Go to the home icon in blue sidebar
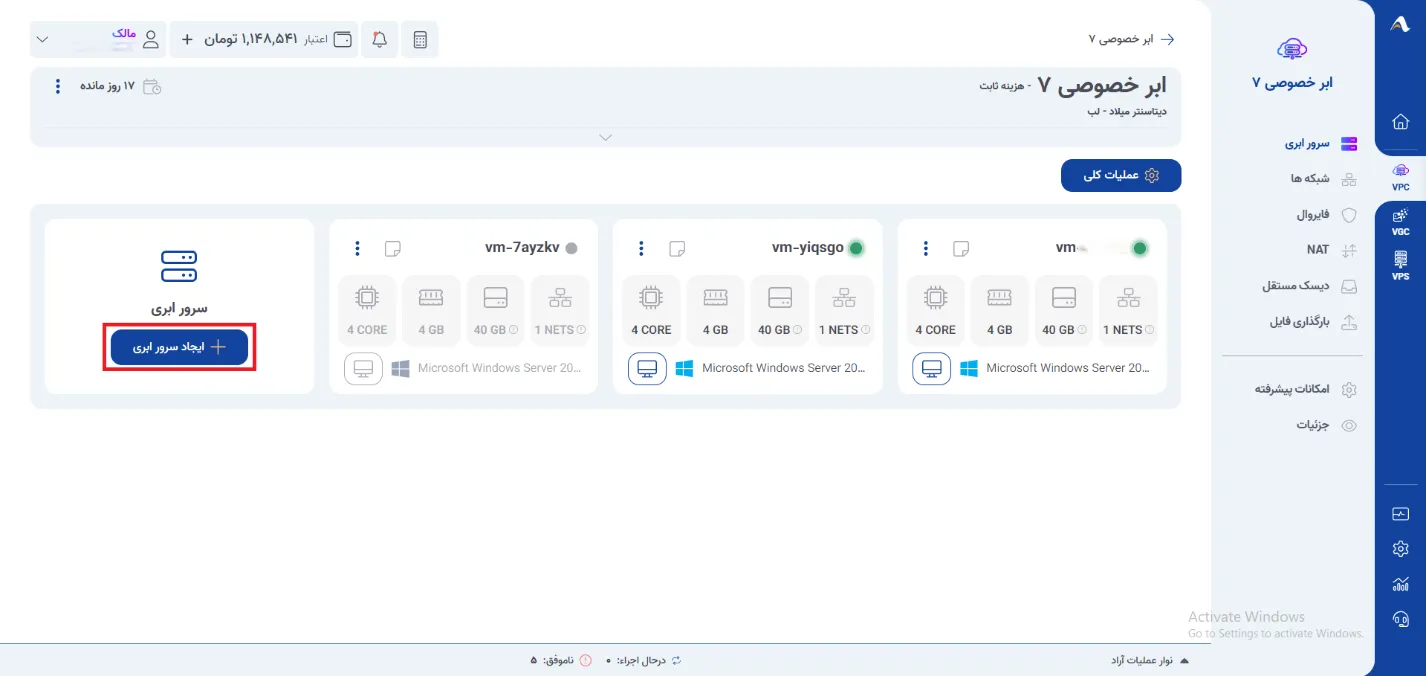 click(x=1400, y=122)
